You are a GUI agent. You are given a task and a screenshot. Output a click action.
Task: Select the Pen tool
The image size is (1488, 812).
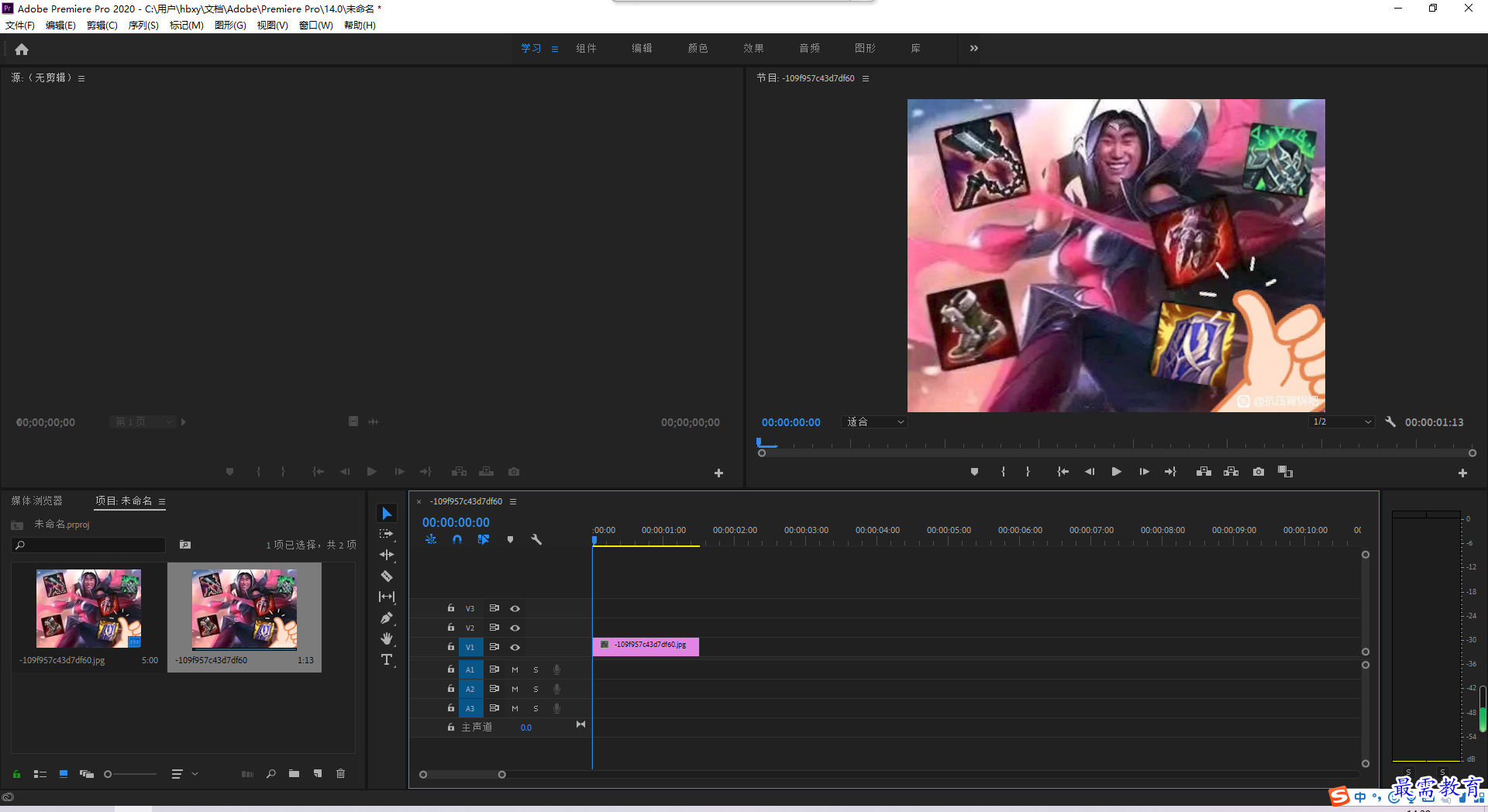click(x=387, y=618)
